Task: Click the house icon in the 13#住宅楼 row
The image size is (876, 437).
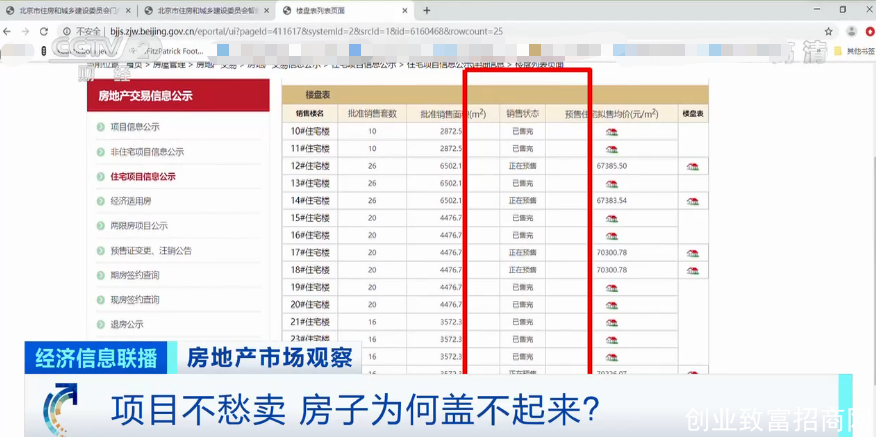Action: [611, 183]
